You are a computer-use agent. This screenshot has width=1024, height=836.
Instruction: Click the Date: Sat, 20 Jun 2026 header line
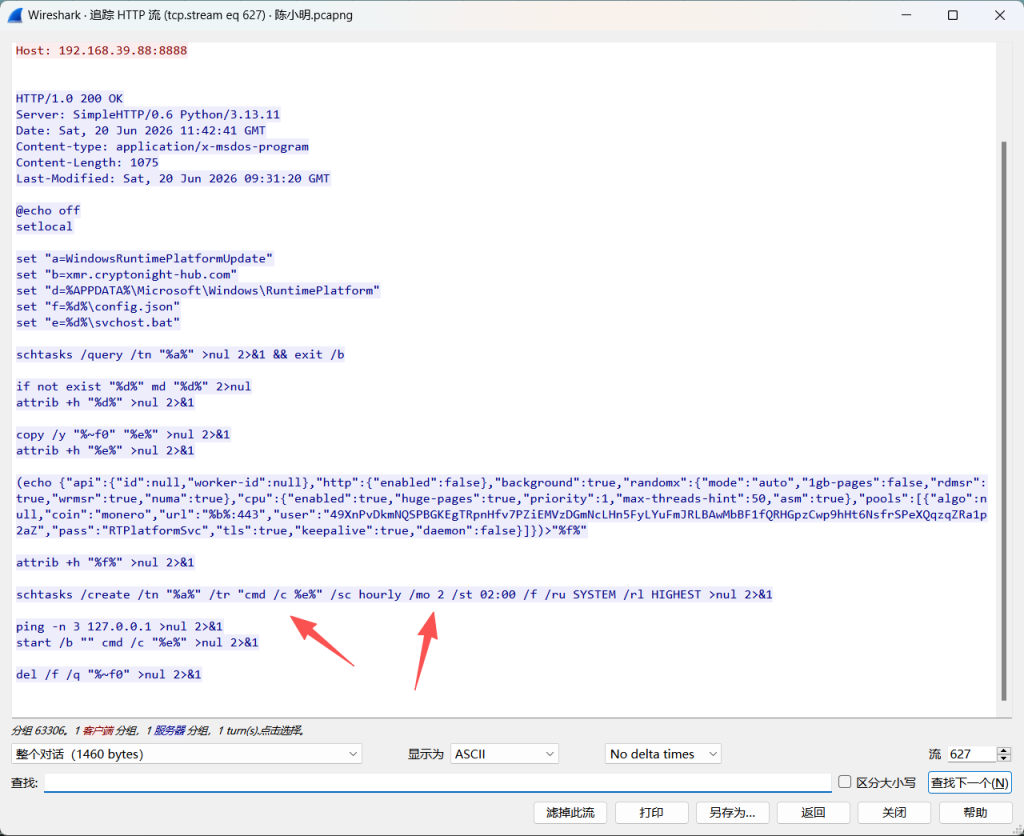pos(140,131)
